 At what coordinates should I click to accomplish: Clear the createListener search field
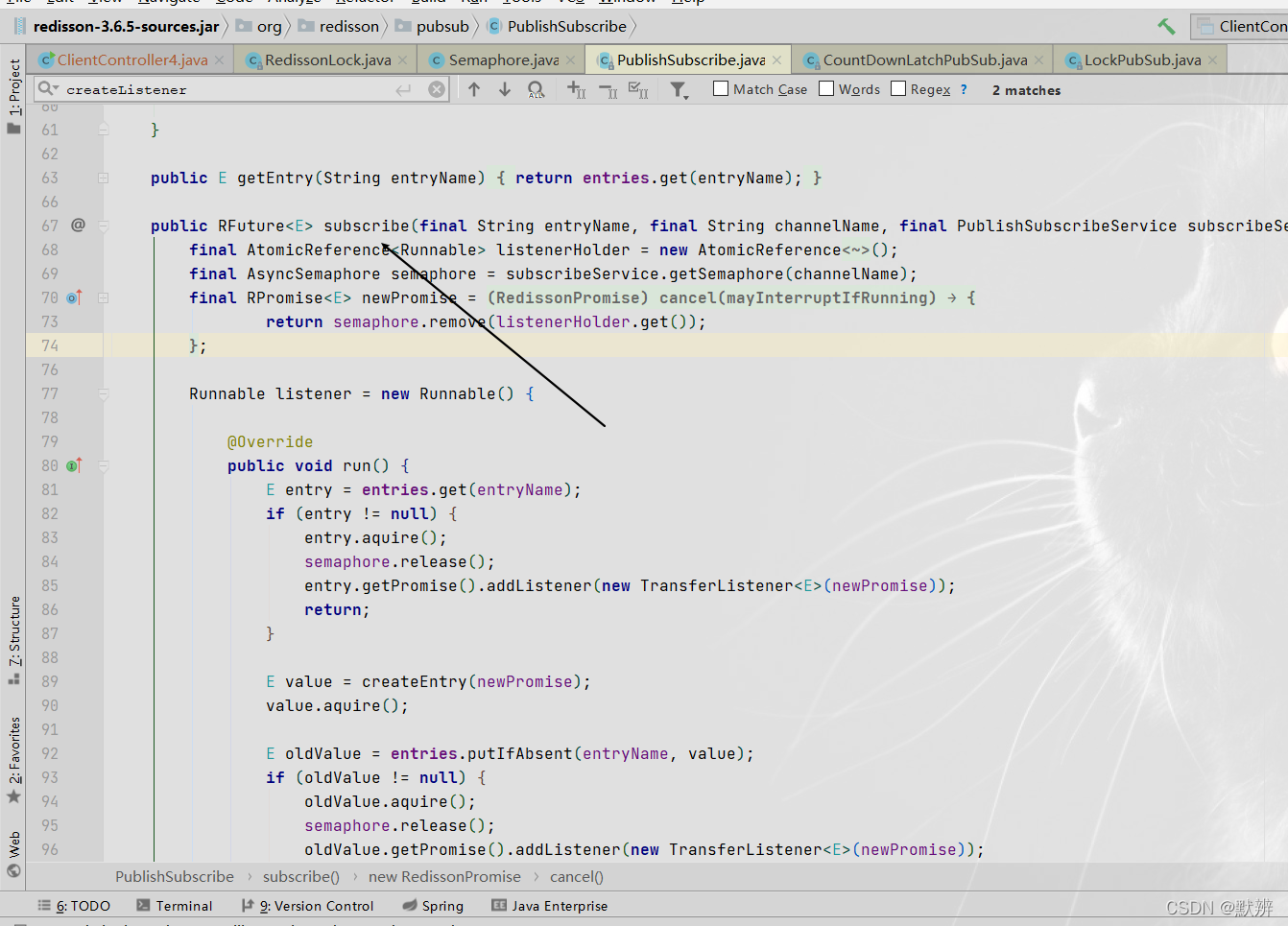[x=437, y=89]
